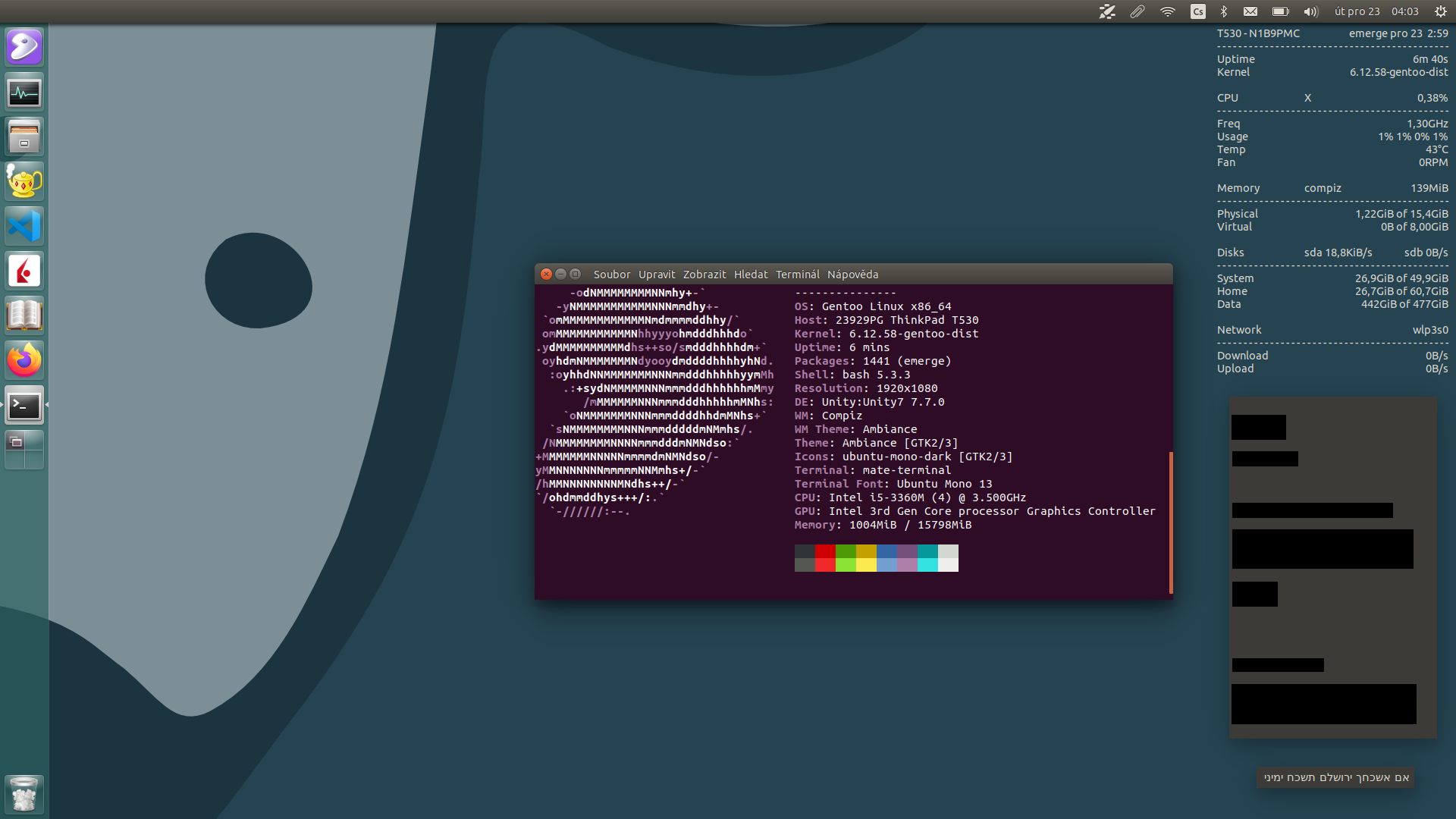Launch the system monitor from dock

point(24,93)
